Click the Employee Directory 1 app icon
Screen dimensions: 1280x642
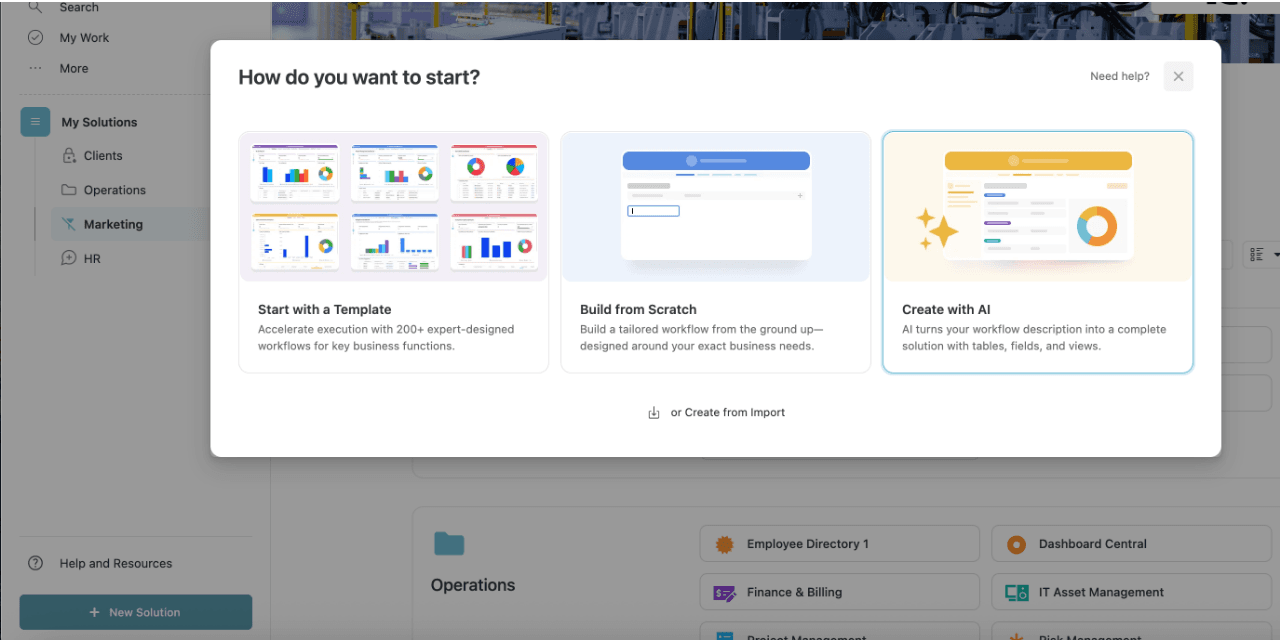(x=724, y=544)
